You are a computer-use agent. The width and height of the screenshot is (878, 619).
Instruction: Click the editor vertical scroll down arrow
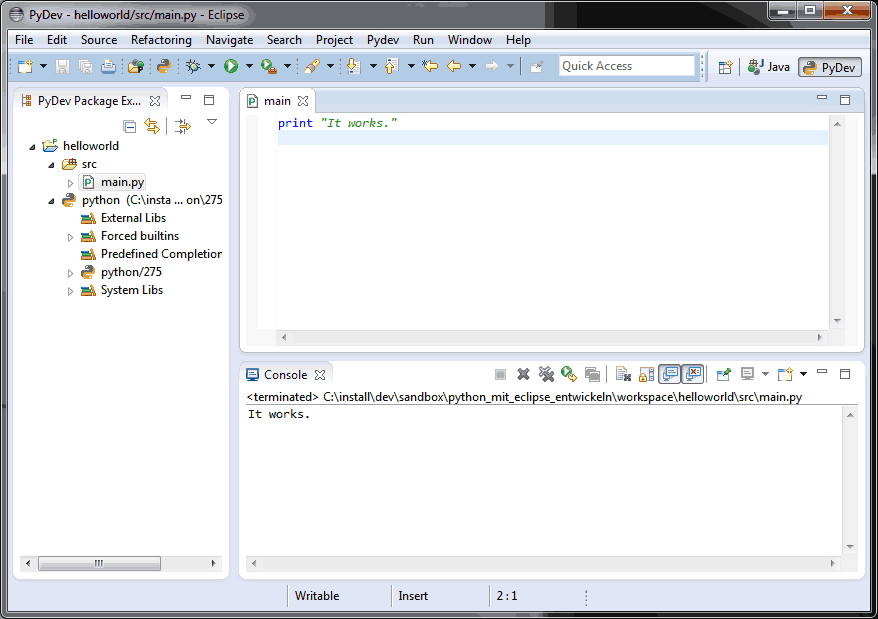(837, 321)
